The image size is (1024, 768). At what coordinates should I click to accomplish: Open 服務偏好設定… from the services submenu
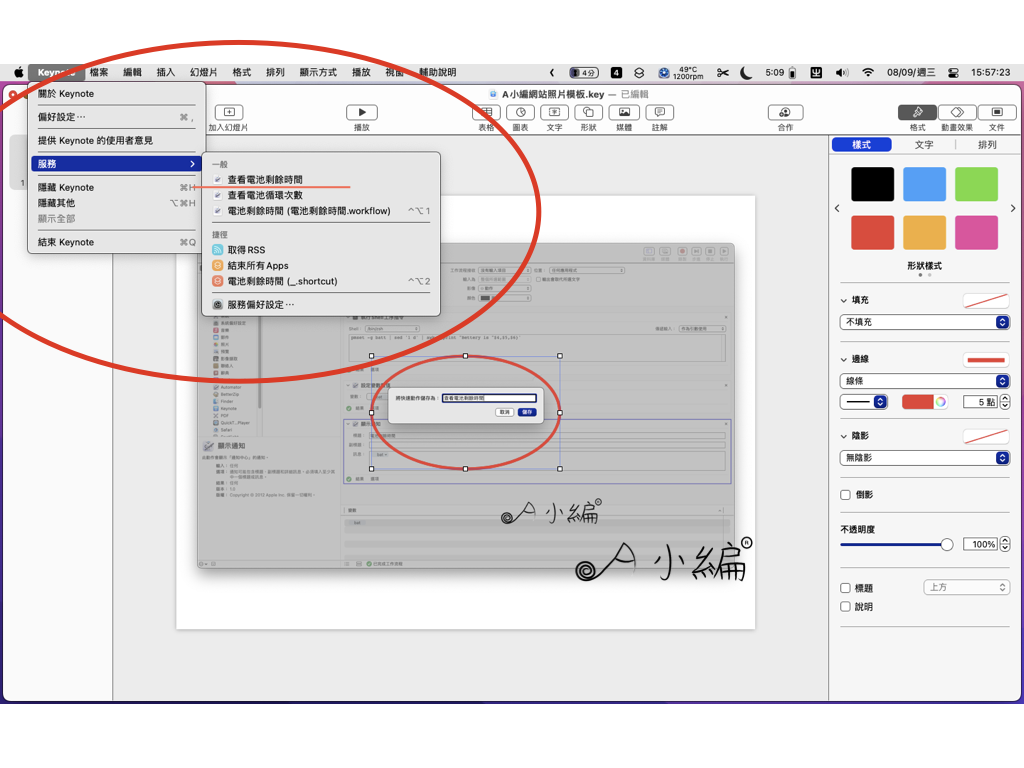(x=321, y=304)
